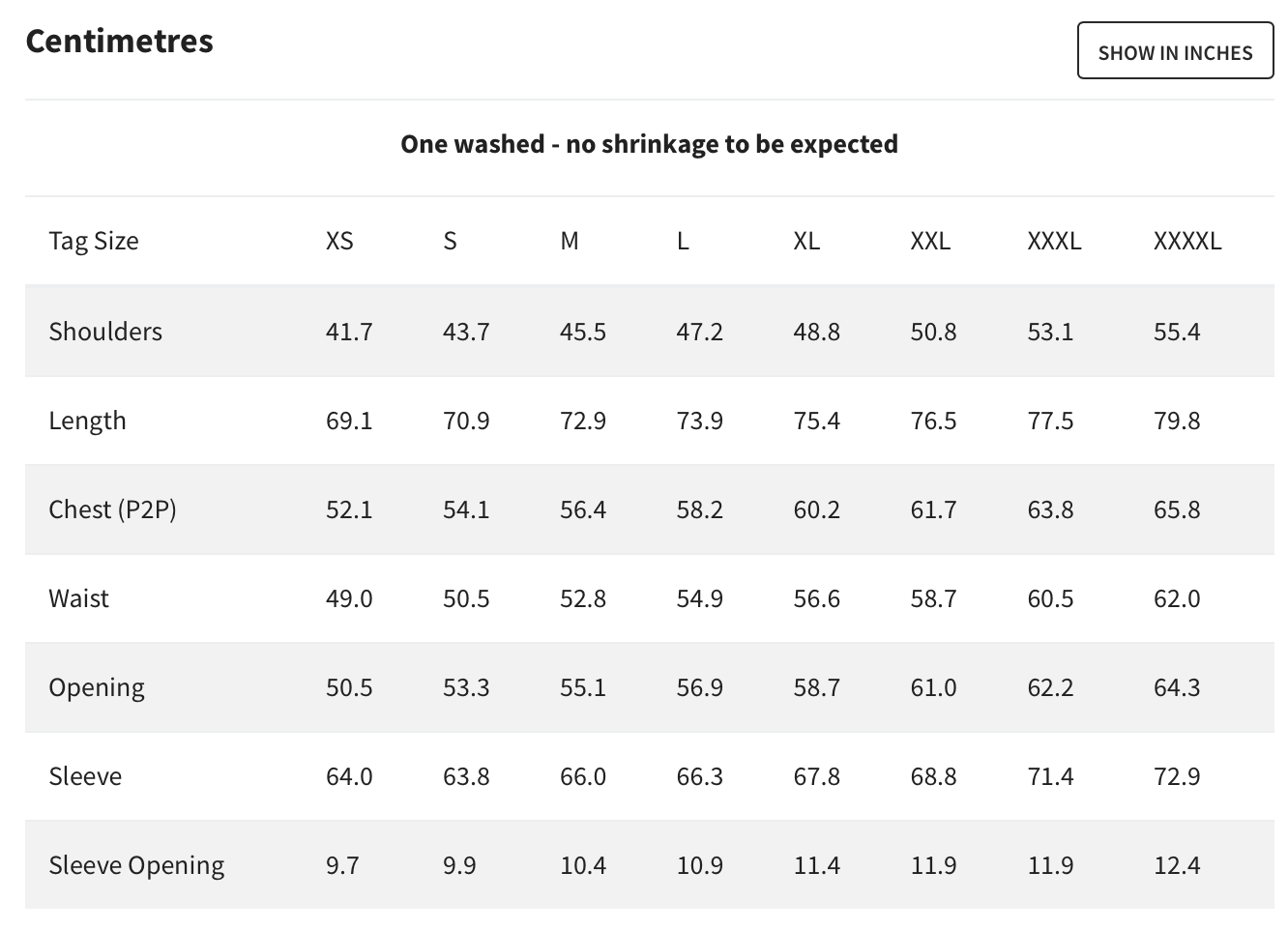Image resolution: width=1288 pixels, height=930 pixels.
Task: Click the Shoulders value 47.2 for size L
Action: pyautogui.click(x=700, y=332)
